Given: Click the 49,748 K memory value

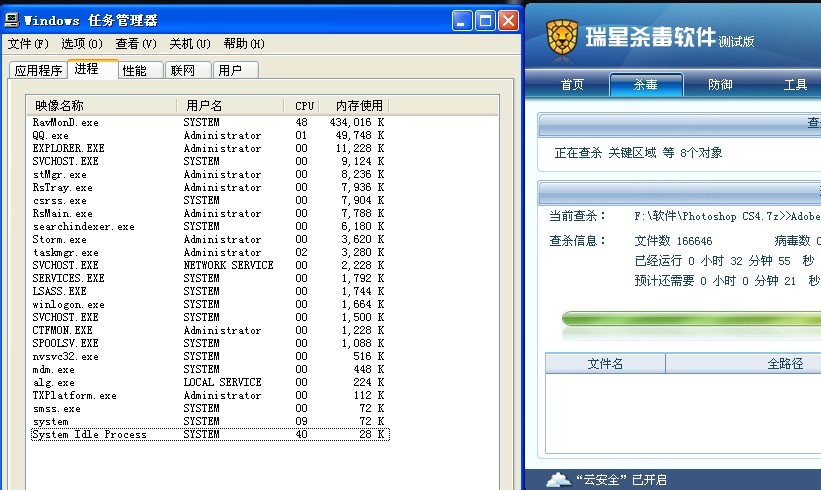Looking at the screenshot, I should coord(360,136).
